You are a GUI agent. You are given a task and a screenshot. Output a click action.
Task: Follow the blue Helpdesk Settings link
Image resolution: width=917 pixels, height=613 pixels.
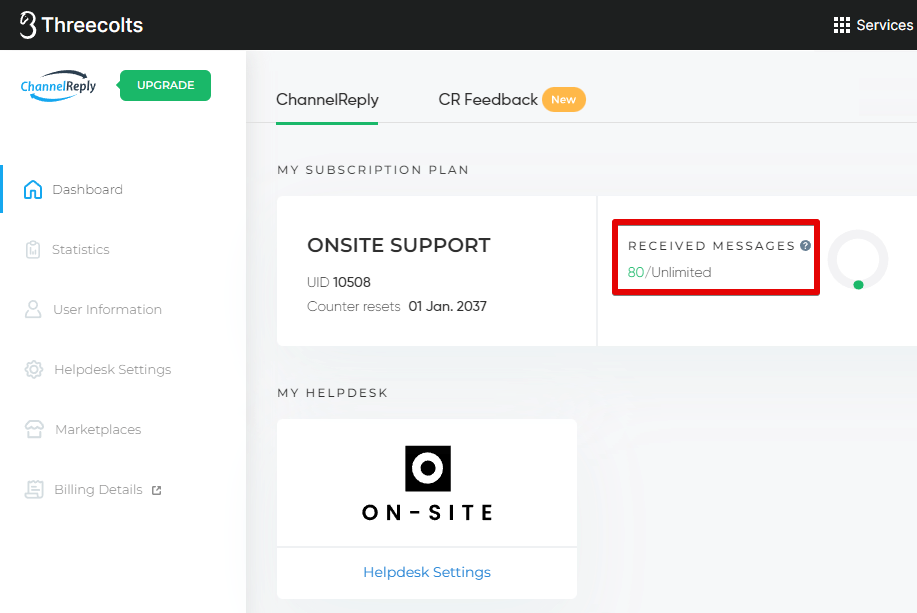(427, 572)
